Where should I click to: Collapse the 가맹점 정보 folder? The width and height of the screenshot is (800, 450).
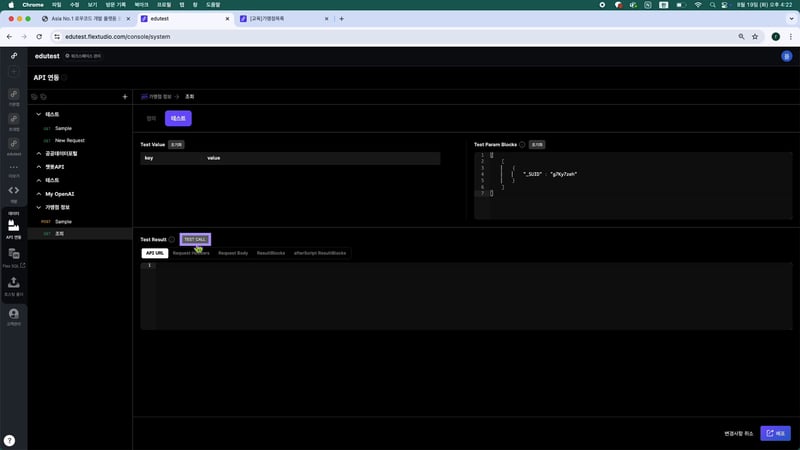point(39,207)
